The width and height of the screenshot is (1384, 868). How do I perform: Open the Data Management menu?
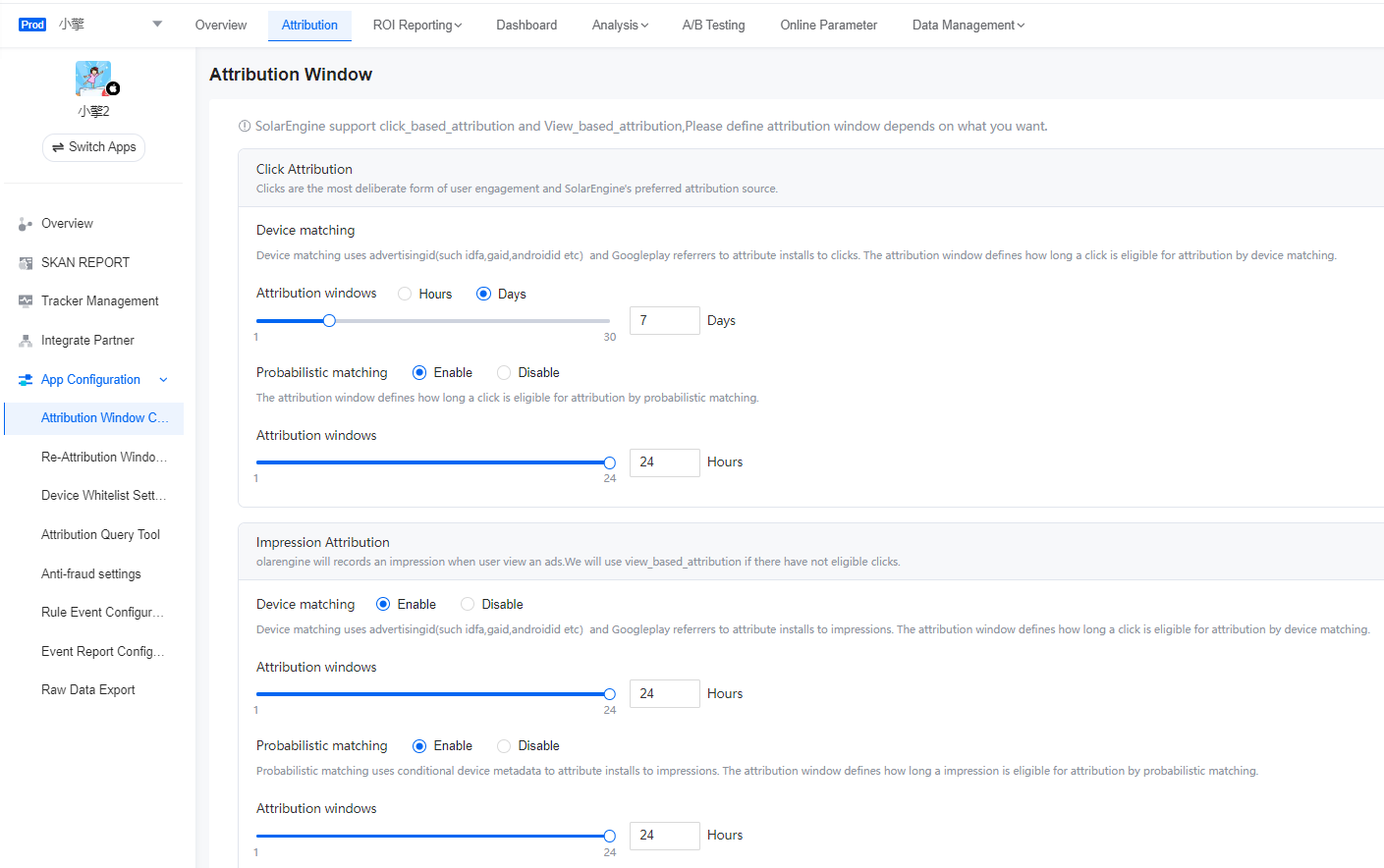coord(968,25)
